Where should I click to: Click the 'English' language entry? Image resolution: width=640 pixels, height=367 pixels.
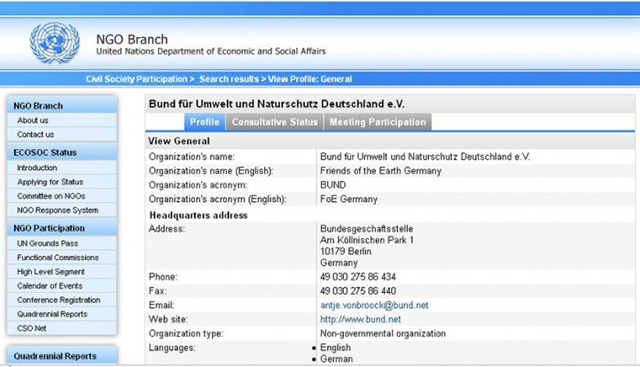336,347
